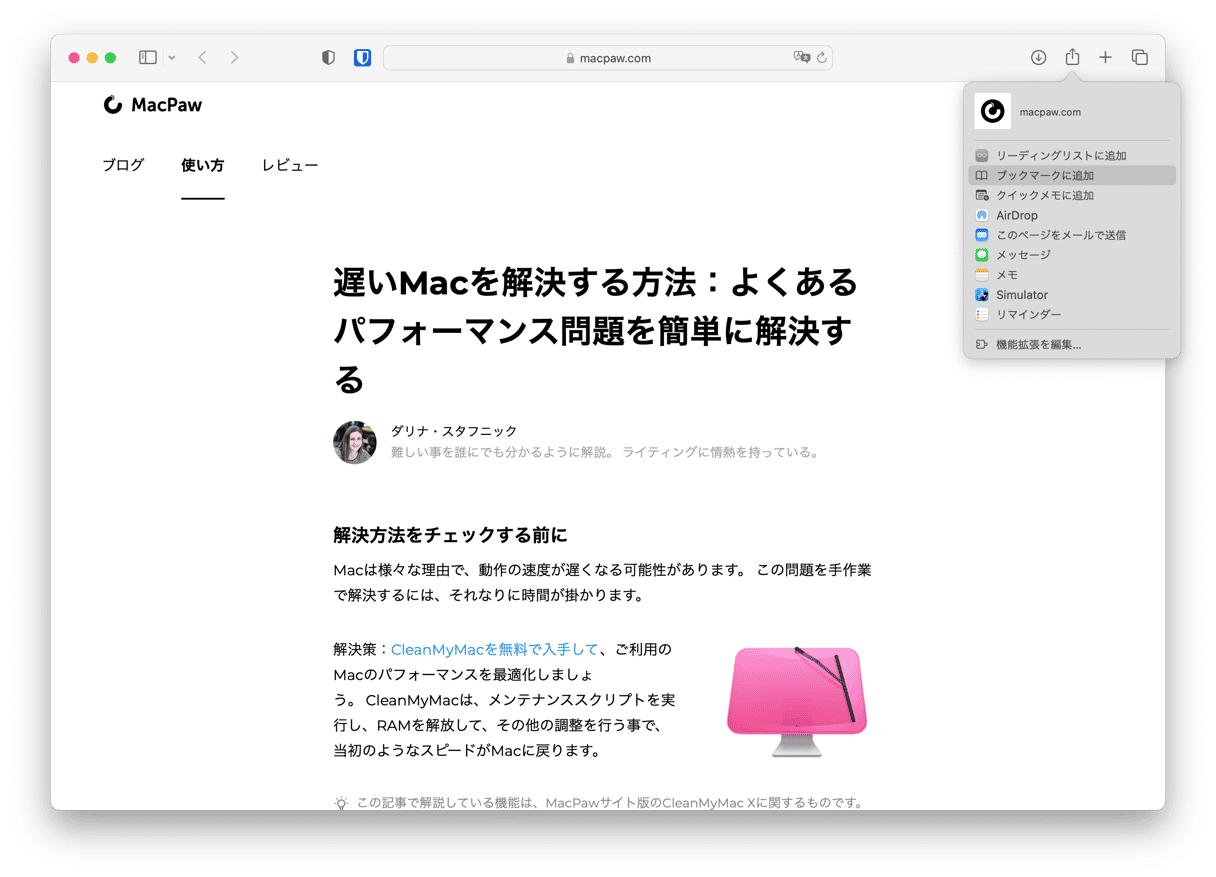Open a new tab with the plus icon
The height and width of the screenshot is (877, 1216).
pos(1105,57)
